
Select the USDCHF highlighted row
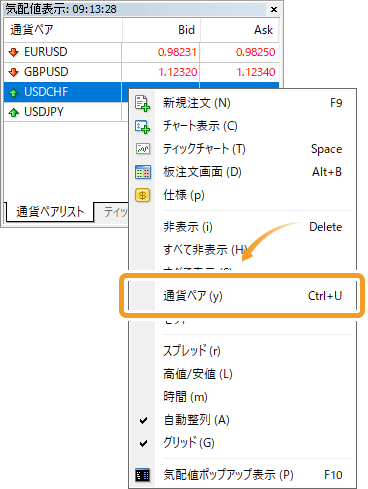tap(63, 92)
